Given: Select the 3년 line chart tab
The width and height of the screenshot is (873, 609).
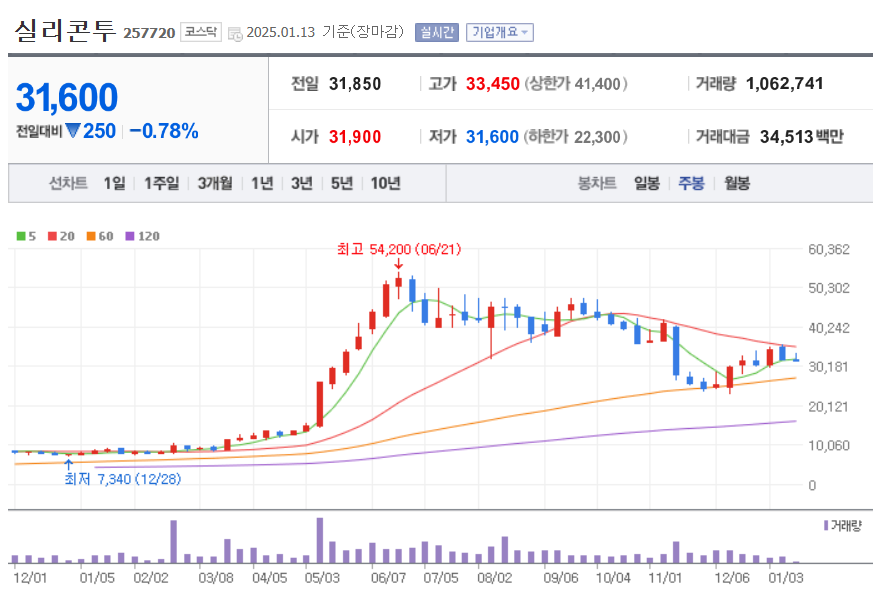Looking at the screenshot, I should [302, 183].
